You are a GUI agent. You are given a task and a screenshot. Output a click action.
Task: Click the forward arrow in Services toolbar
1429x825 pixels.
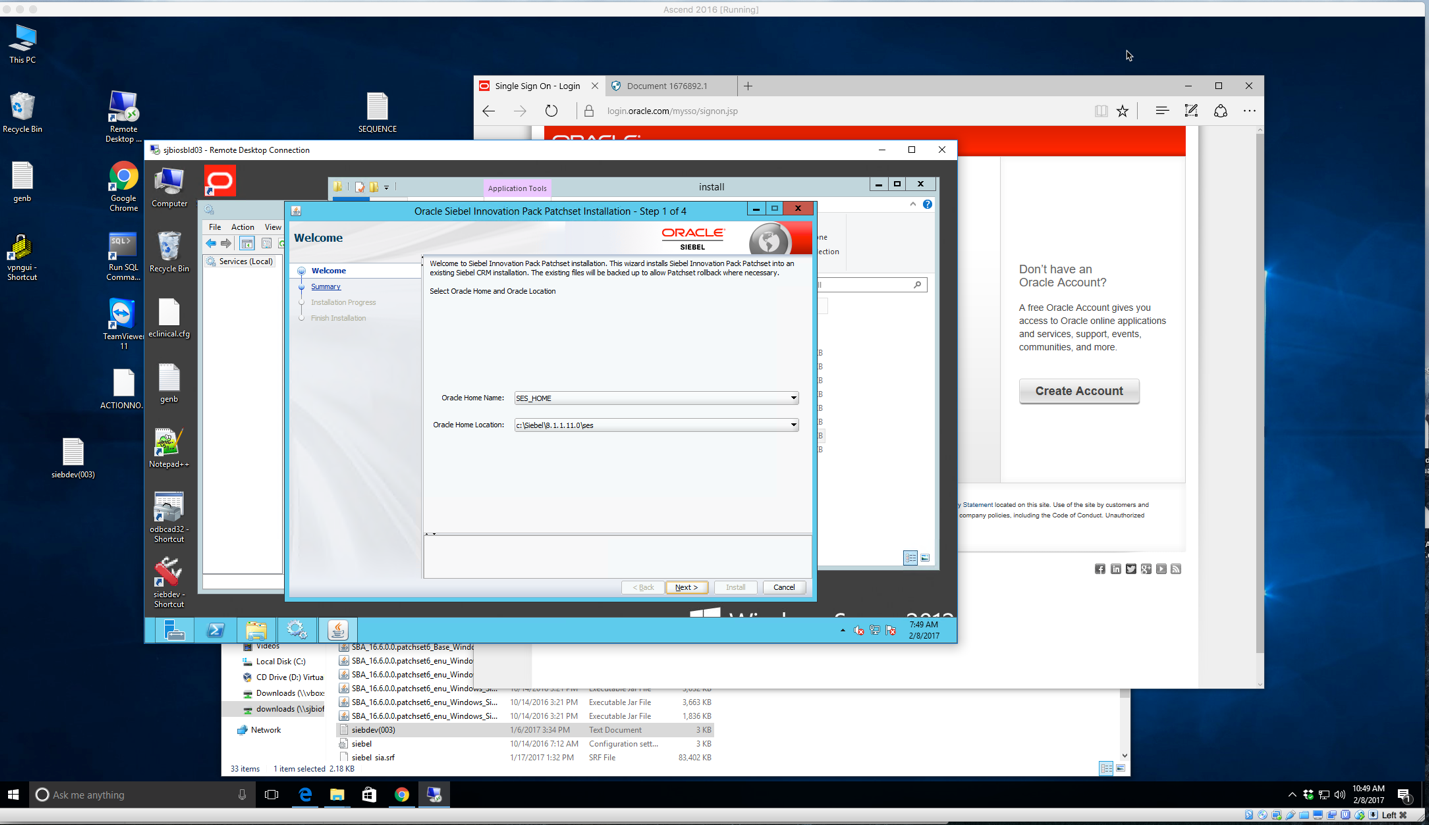tap(226, 244)
